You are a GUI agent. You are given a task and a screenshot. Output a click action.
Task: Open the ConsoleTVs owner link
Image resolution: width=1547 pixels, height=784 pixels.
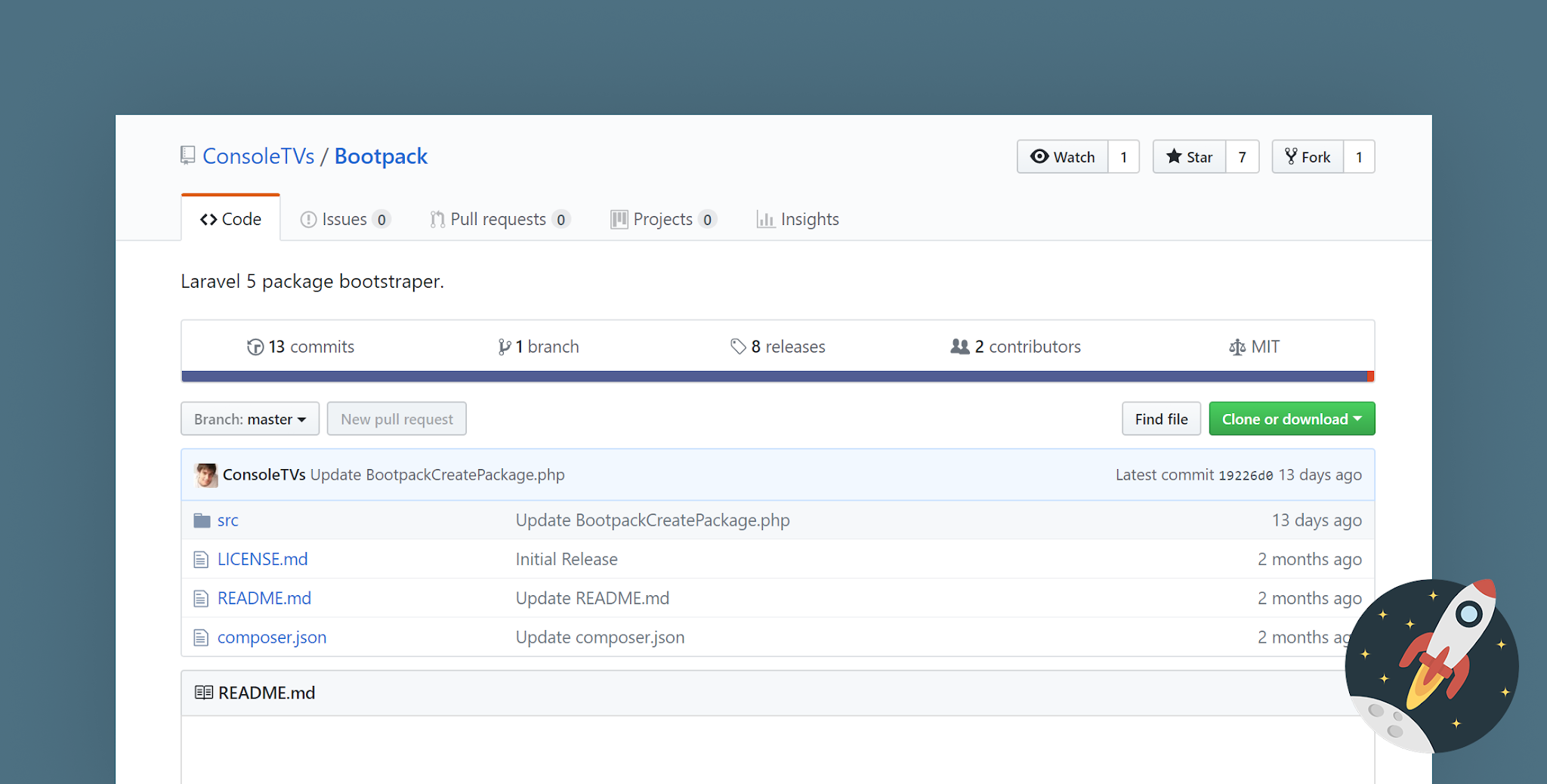(258, 156)
